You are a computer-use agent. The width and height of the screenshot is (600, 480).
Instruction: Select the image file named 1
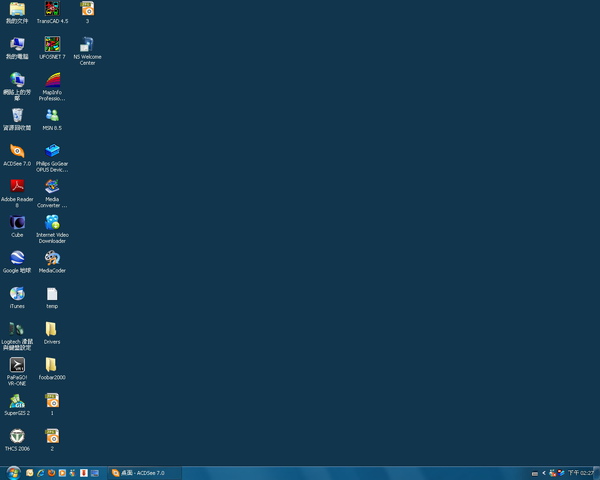52,404
